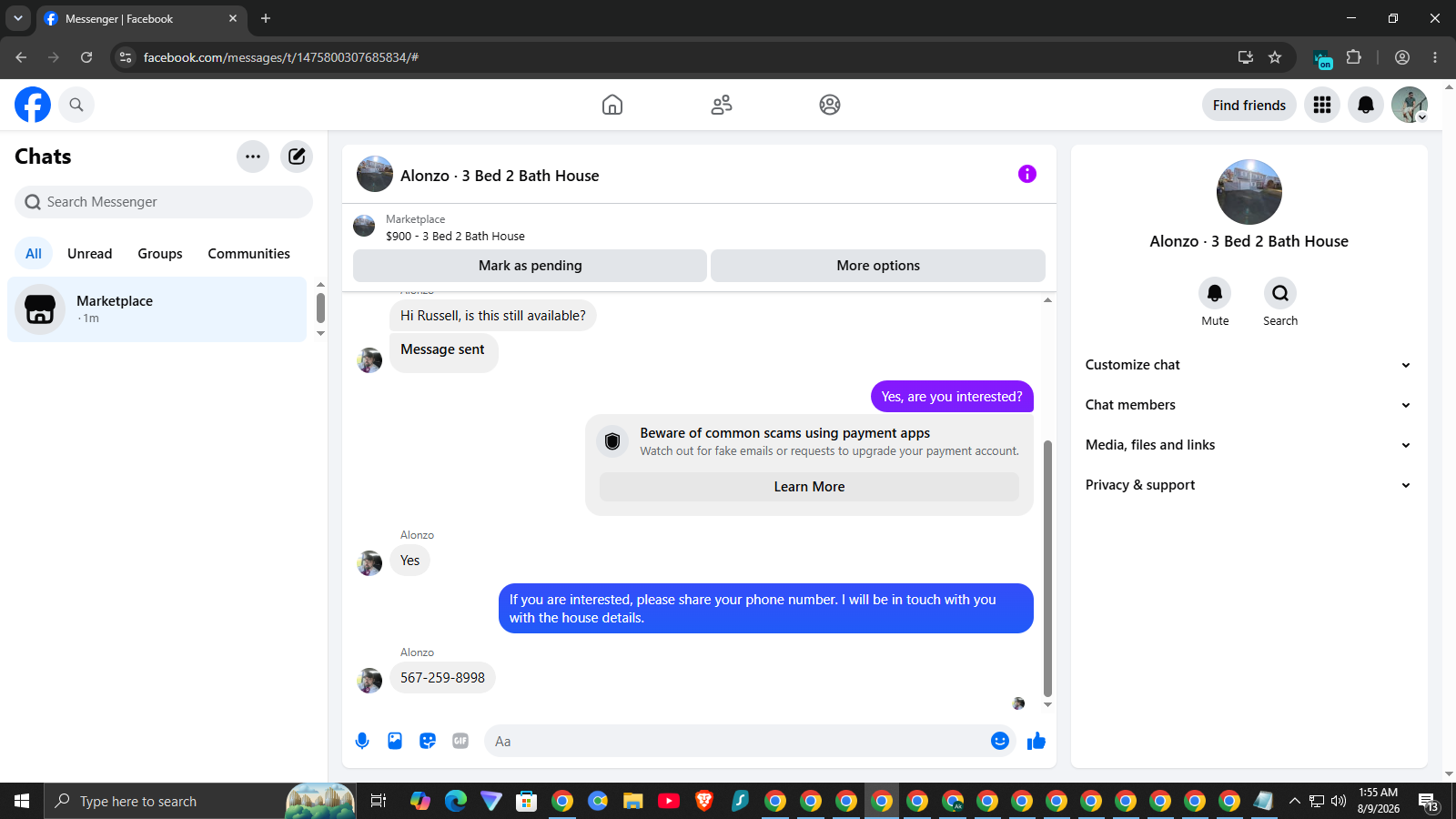Viewport: 1456px width, 819px height.
Task: Click the More options button
Action: [878, 266]
